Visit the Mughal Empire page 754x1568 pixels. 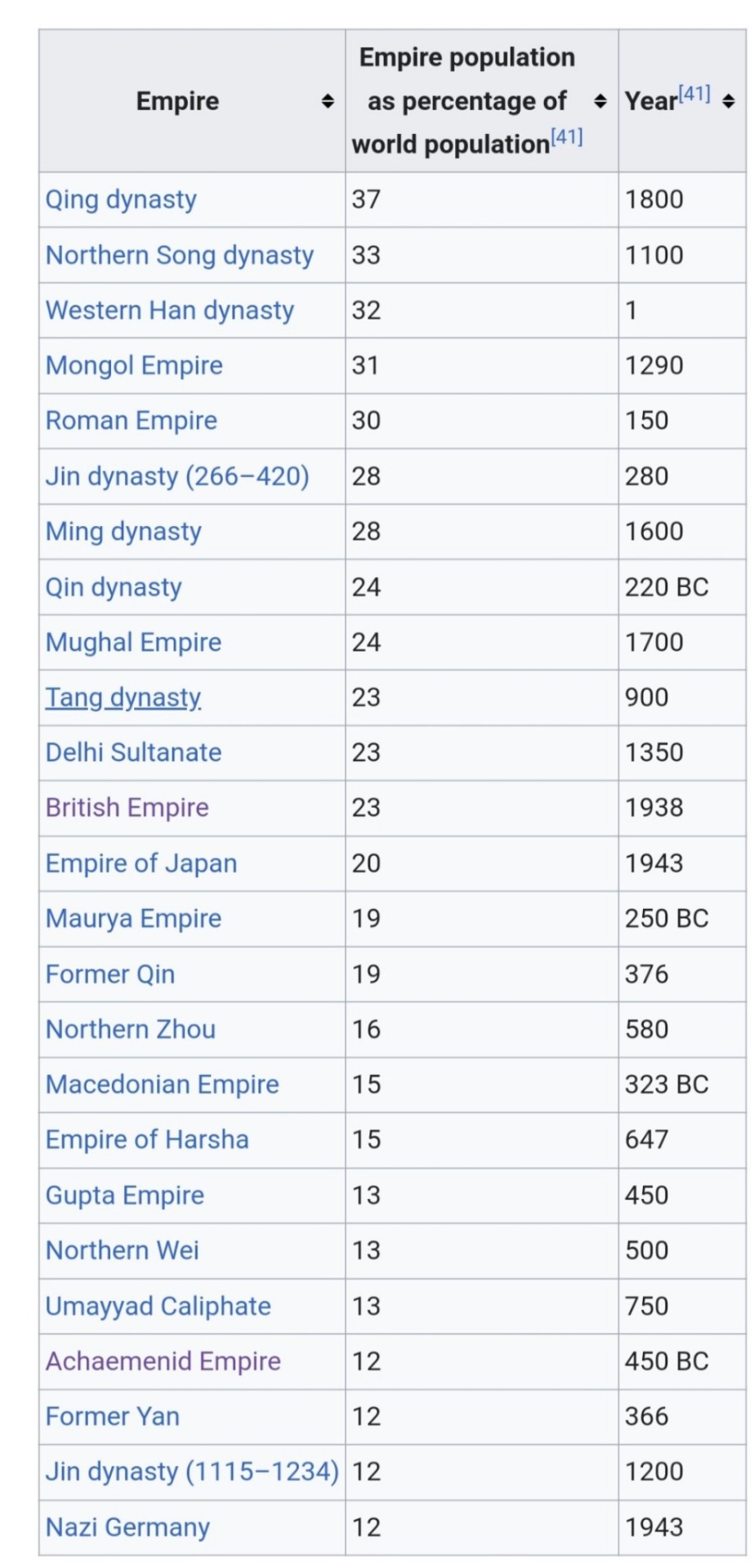[134, 642]
